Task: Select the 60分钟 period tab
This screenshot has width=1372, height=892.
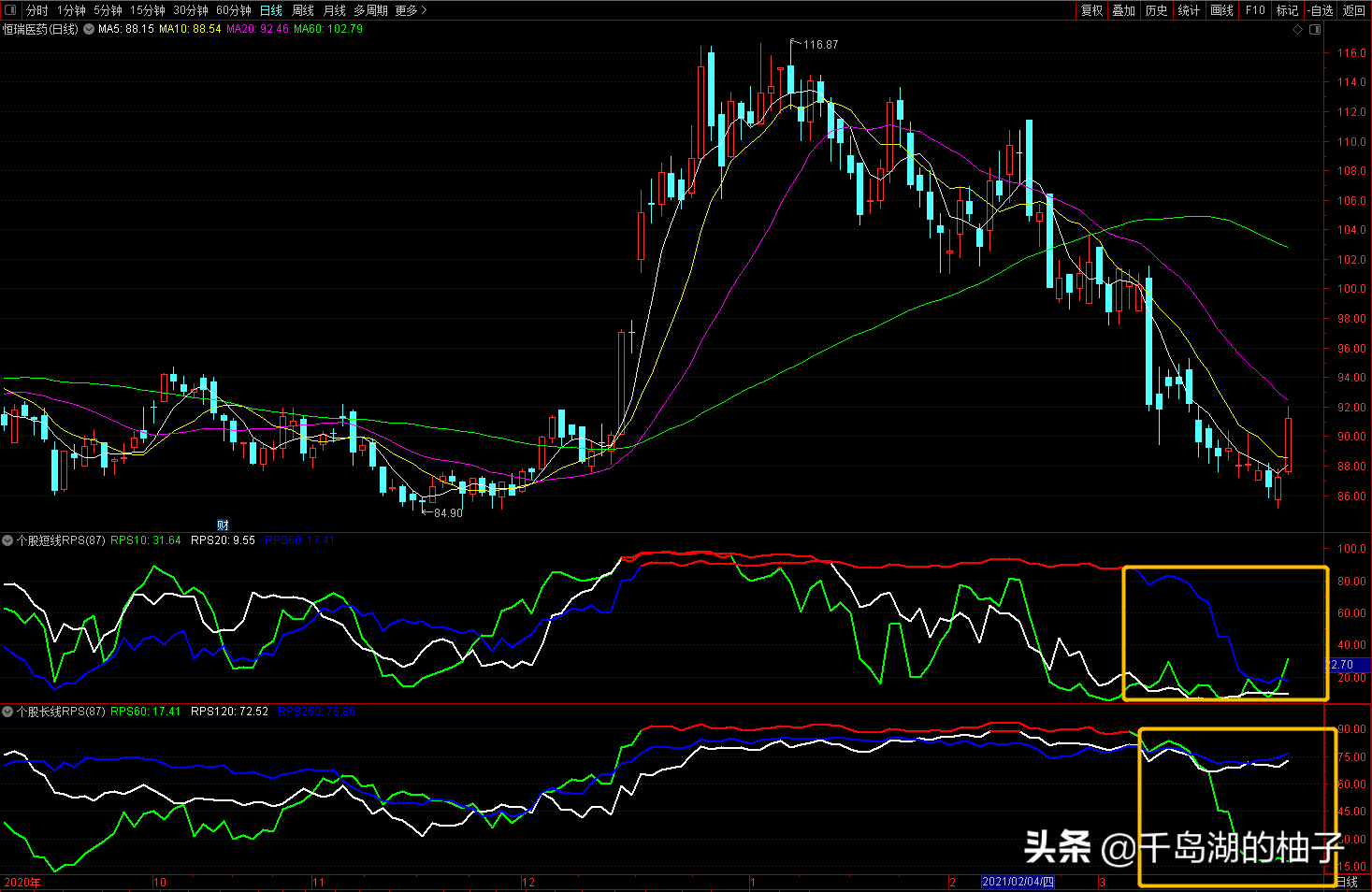Action: pyautogui.click(x=234, y=10)
